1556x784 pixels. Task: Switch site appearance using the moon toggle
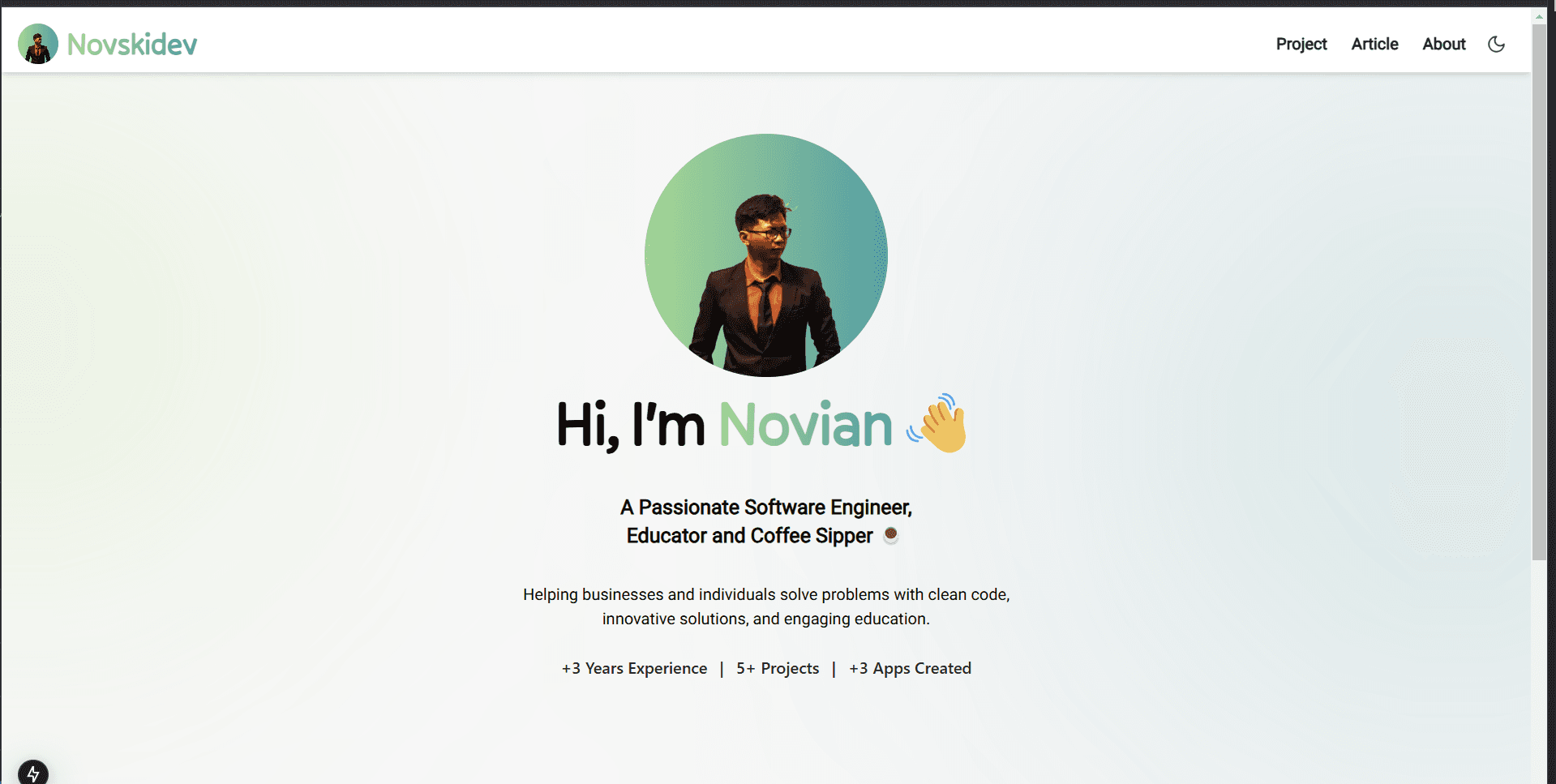coord(1496,45)
